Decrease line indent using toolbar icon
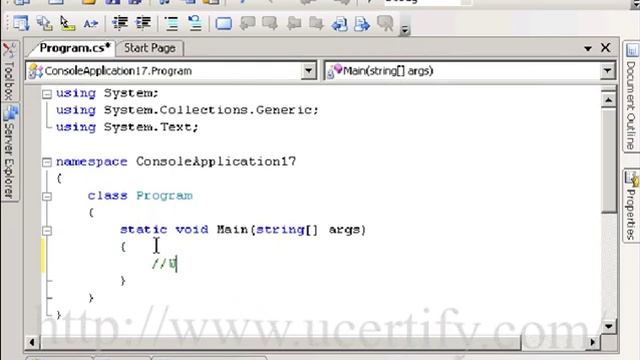This screenshot has width=640, height=360. tap(120, 23)
